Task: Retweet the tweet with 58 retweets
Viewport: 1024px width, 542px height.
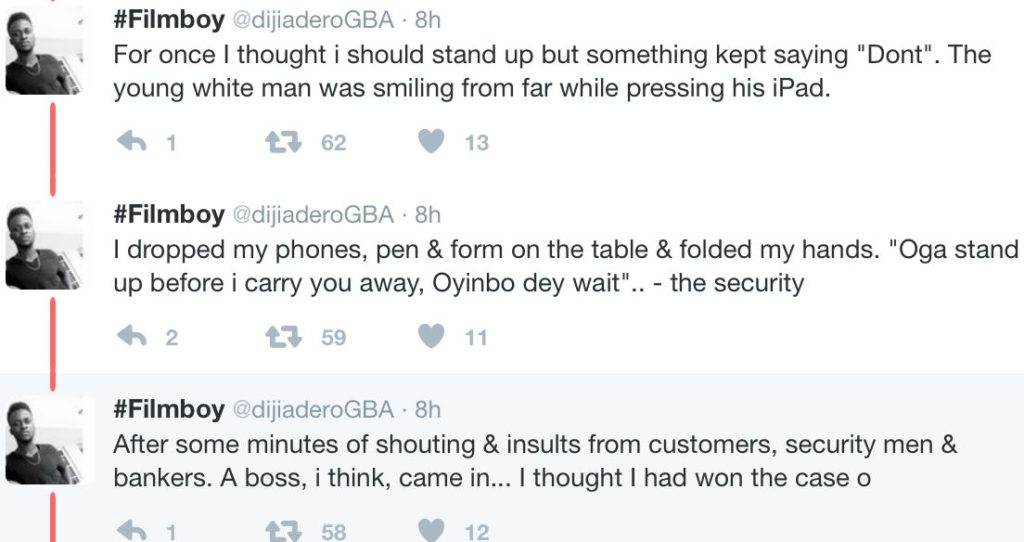Action: coord(283,530)
